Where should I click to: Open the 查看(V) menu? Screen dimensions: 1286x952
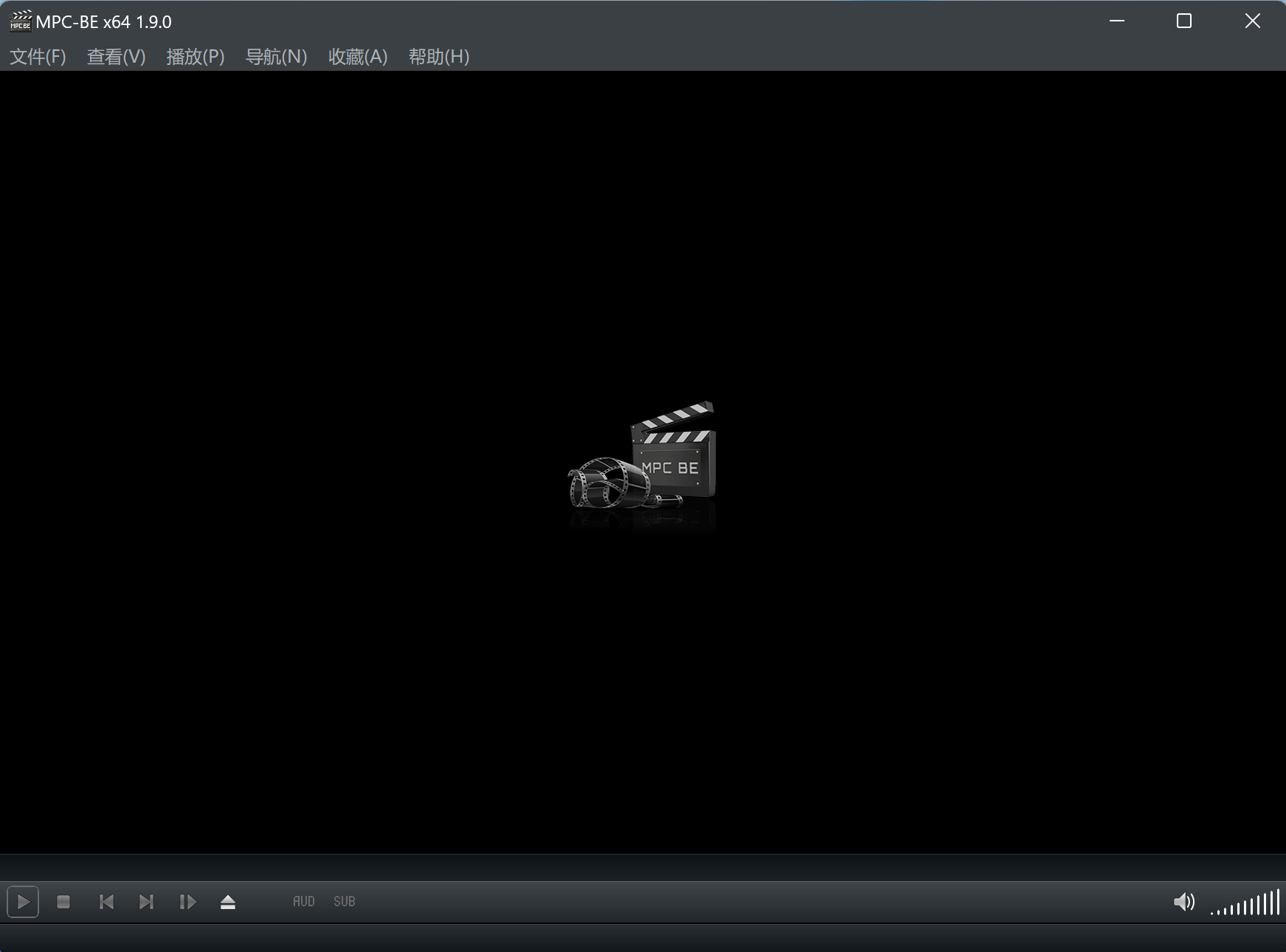click(x=117, y=57)
